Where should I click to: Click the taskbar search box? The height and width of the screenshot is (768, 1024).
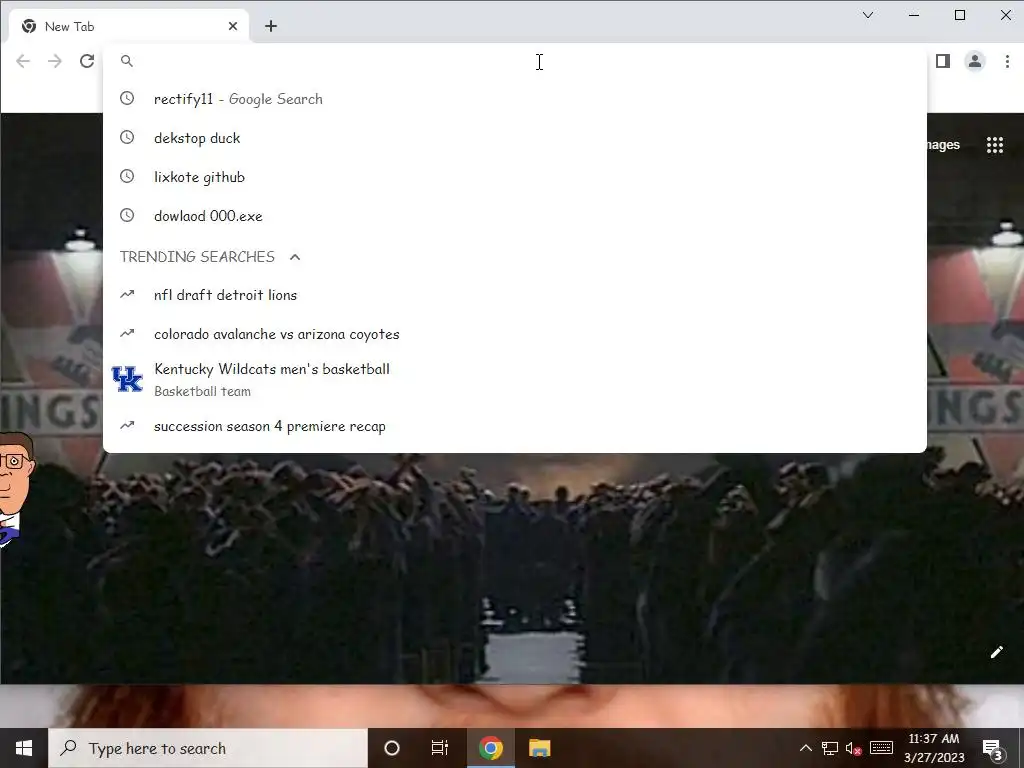[208, 748]
